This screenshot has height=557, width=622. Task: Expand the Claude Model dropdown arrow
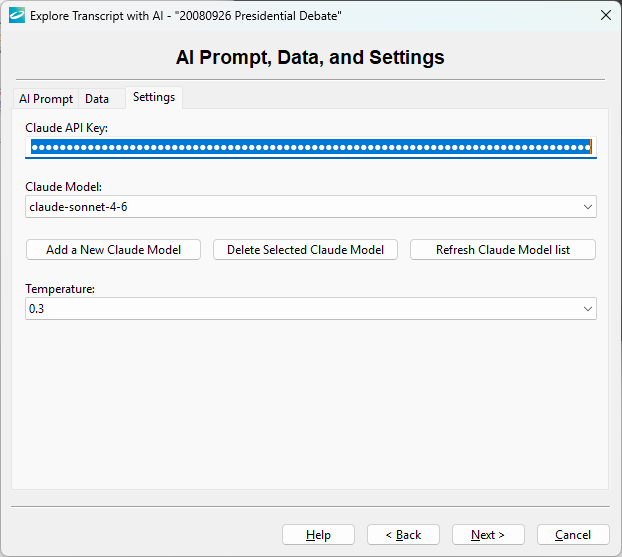click(x=587, y=206)
